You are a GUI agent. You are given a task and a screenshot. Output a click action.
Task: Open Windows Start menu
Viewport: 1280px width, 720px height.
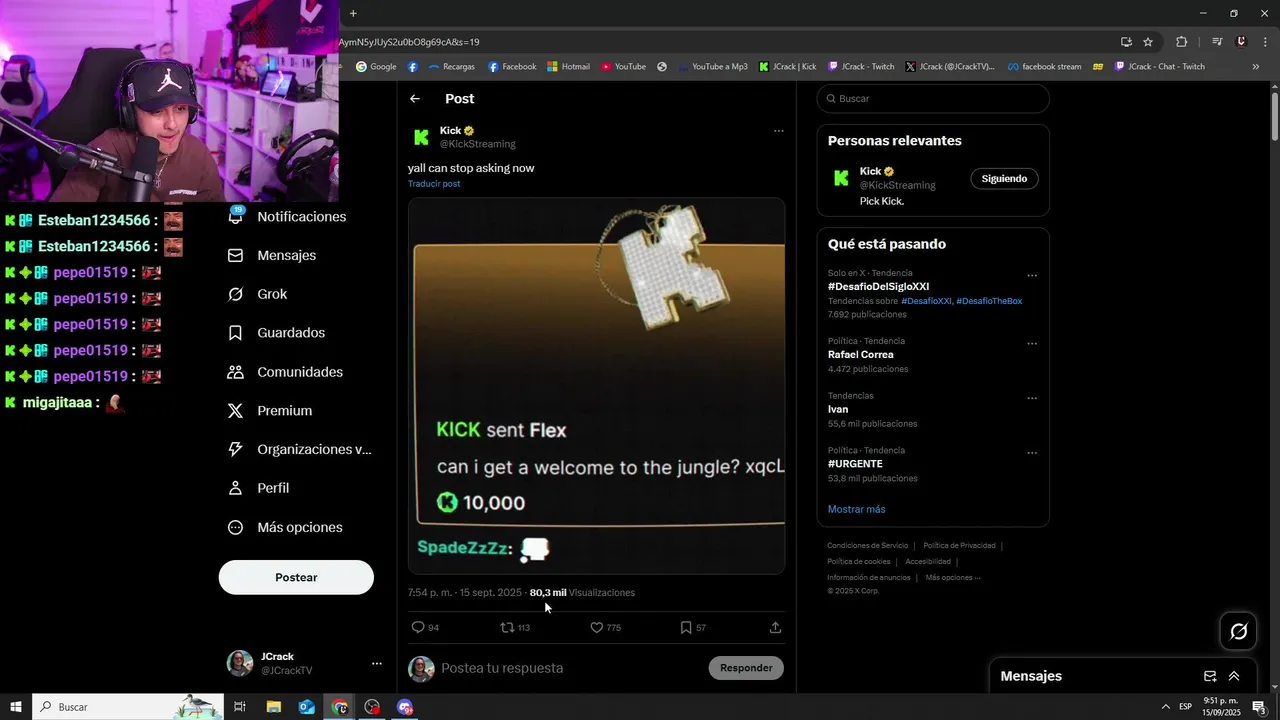tap(16, 707)
